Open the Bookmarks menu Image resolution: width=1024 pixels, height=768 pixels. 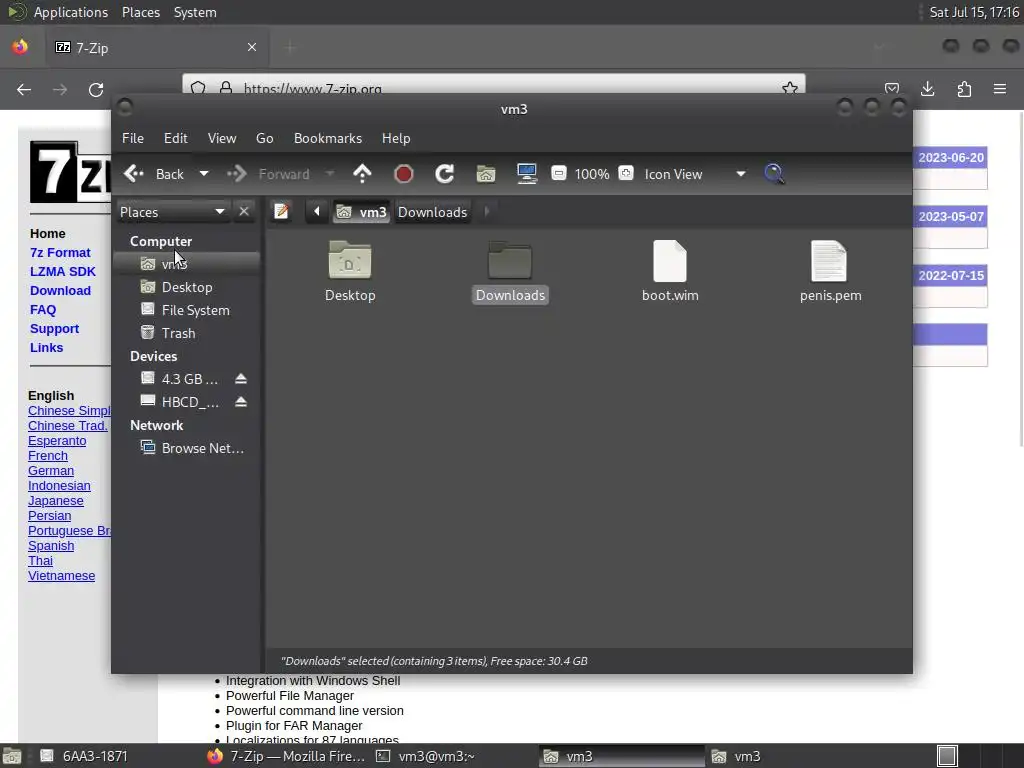pyautogui.click(x=328, y=138)
